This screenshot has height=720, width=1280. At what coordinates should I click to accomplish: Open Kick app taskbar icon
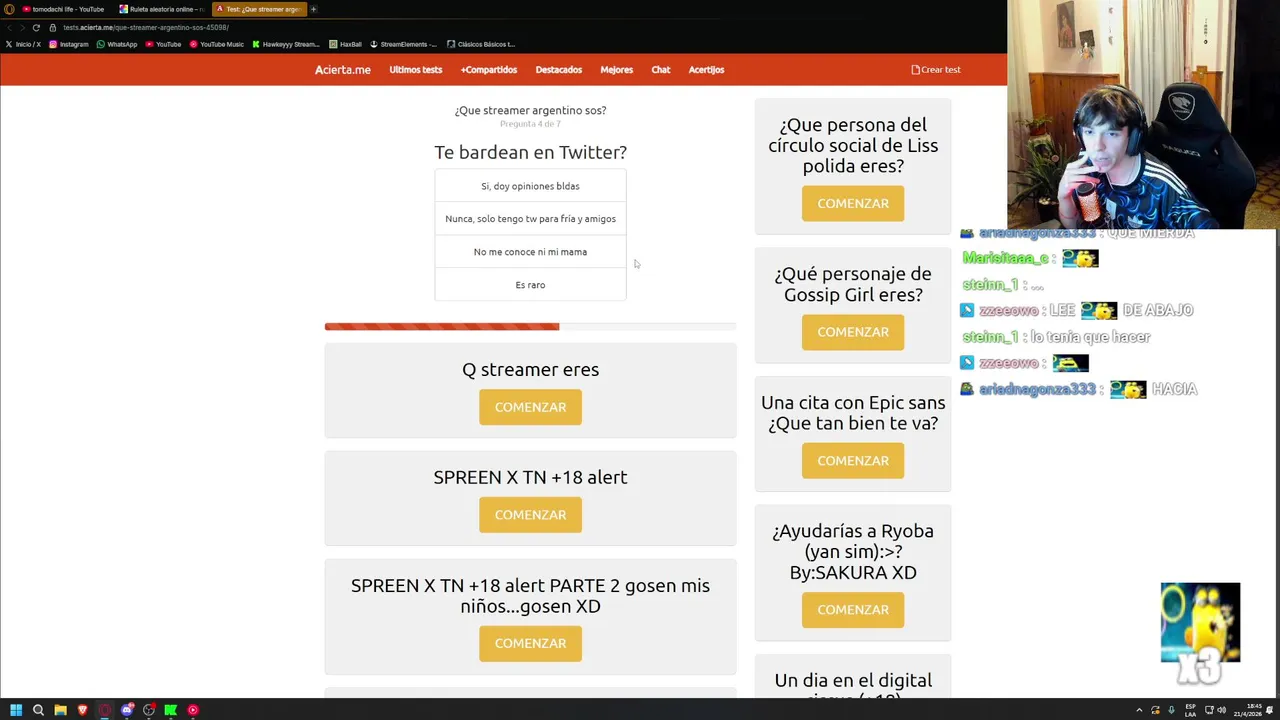pyautogui.click(x=171, y=710)
